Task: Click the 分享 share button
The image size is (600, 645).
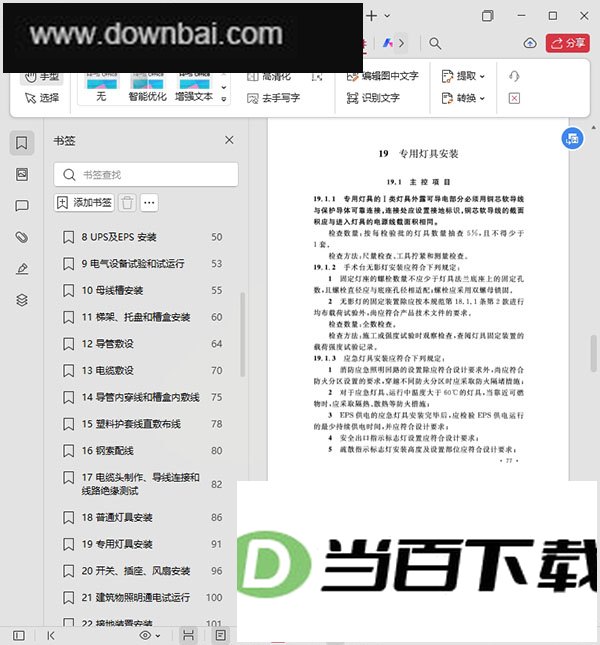Action: pyautogui.click(x=568, y=43)
